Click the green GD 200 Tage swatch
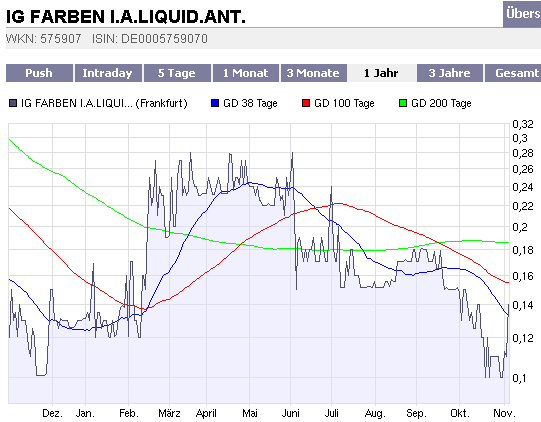 (x=403, y=103)
